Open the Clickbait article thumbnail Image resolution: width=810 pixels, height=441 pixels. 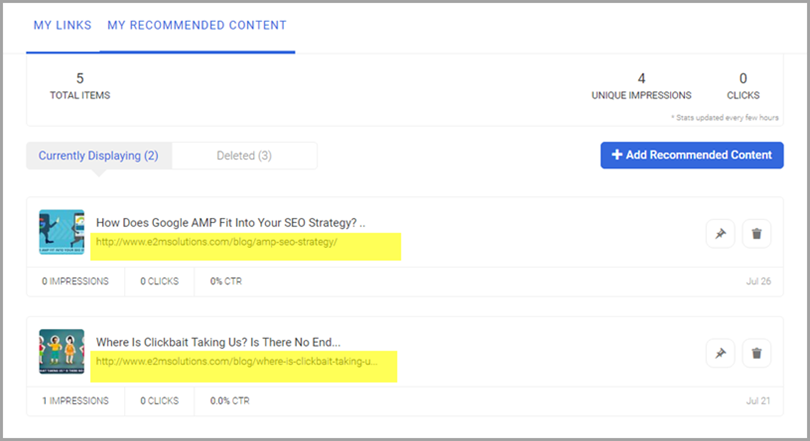pos(61,352)
